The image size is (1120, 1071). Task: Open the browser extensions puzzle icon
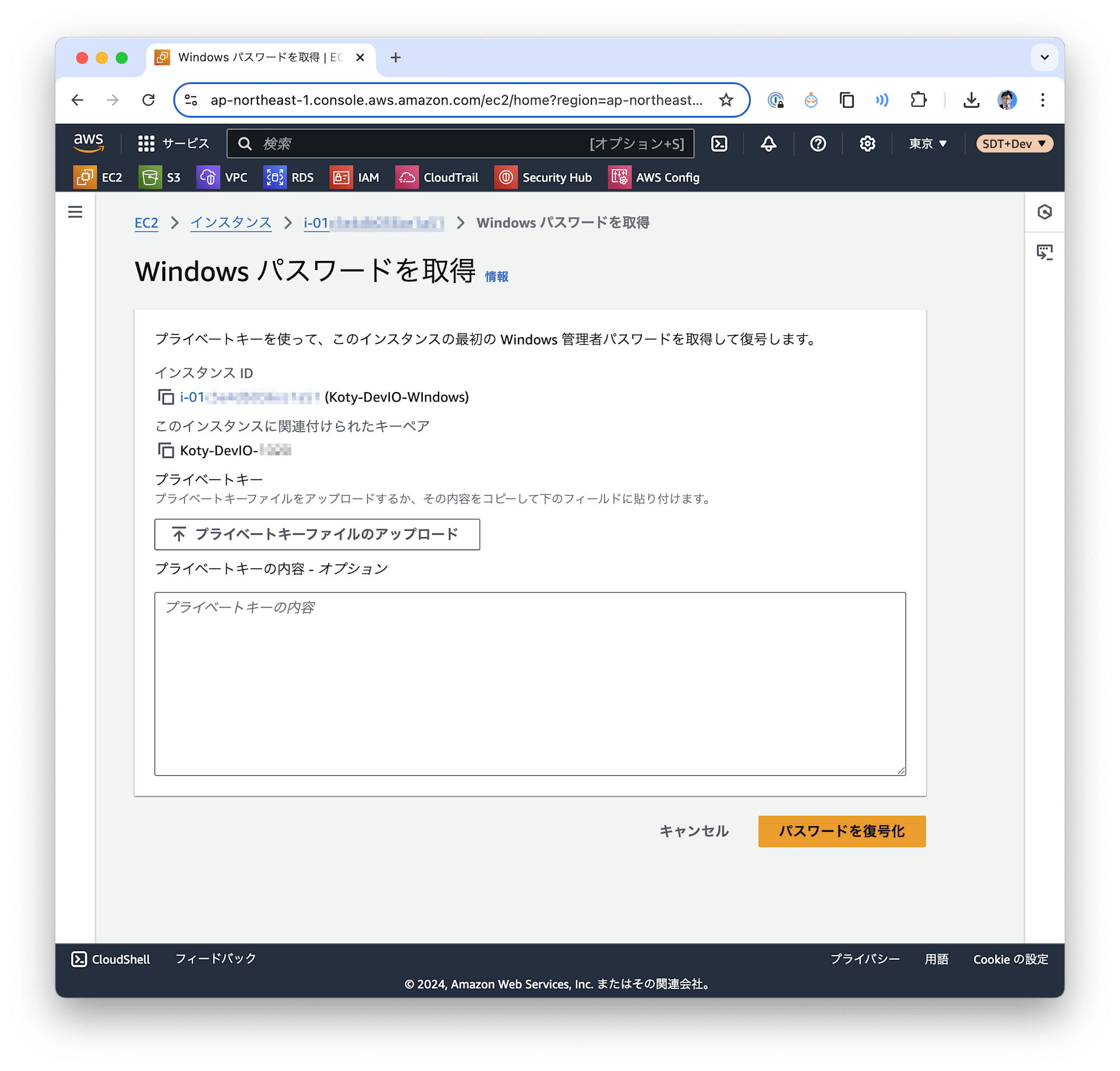point(918,100)
